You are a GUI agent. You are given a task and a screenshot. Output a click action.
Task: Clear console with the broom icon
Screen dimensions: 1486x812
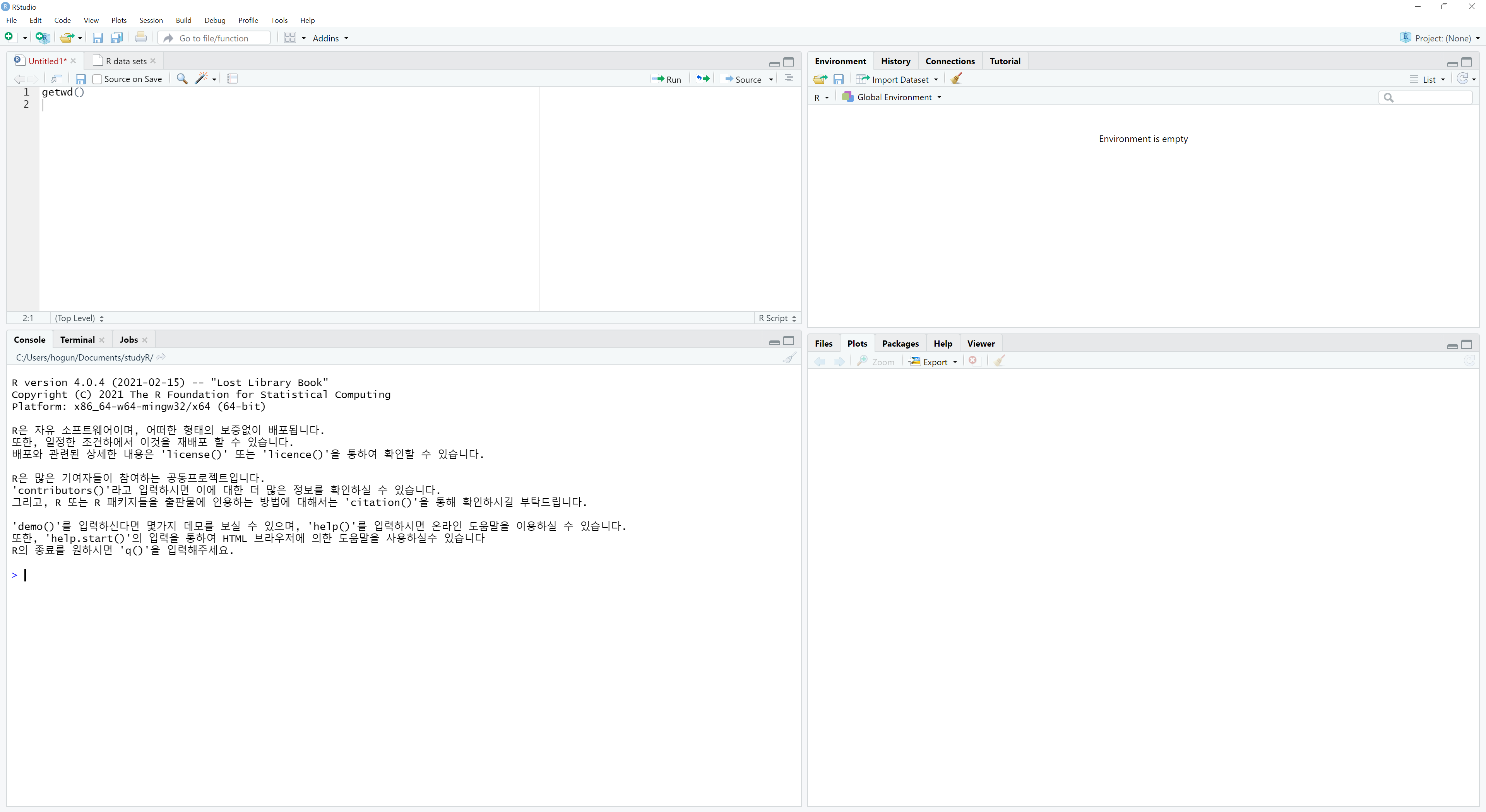(x=789, y=357)
